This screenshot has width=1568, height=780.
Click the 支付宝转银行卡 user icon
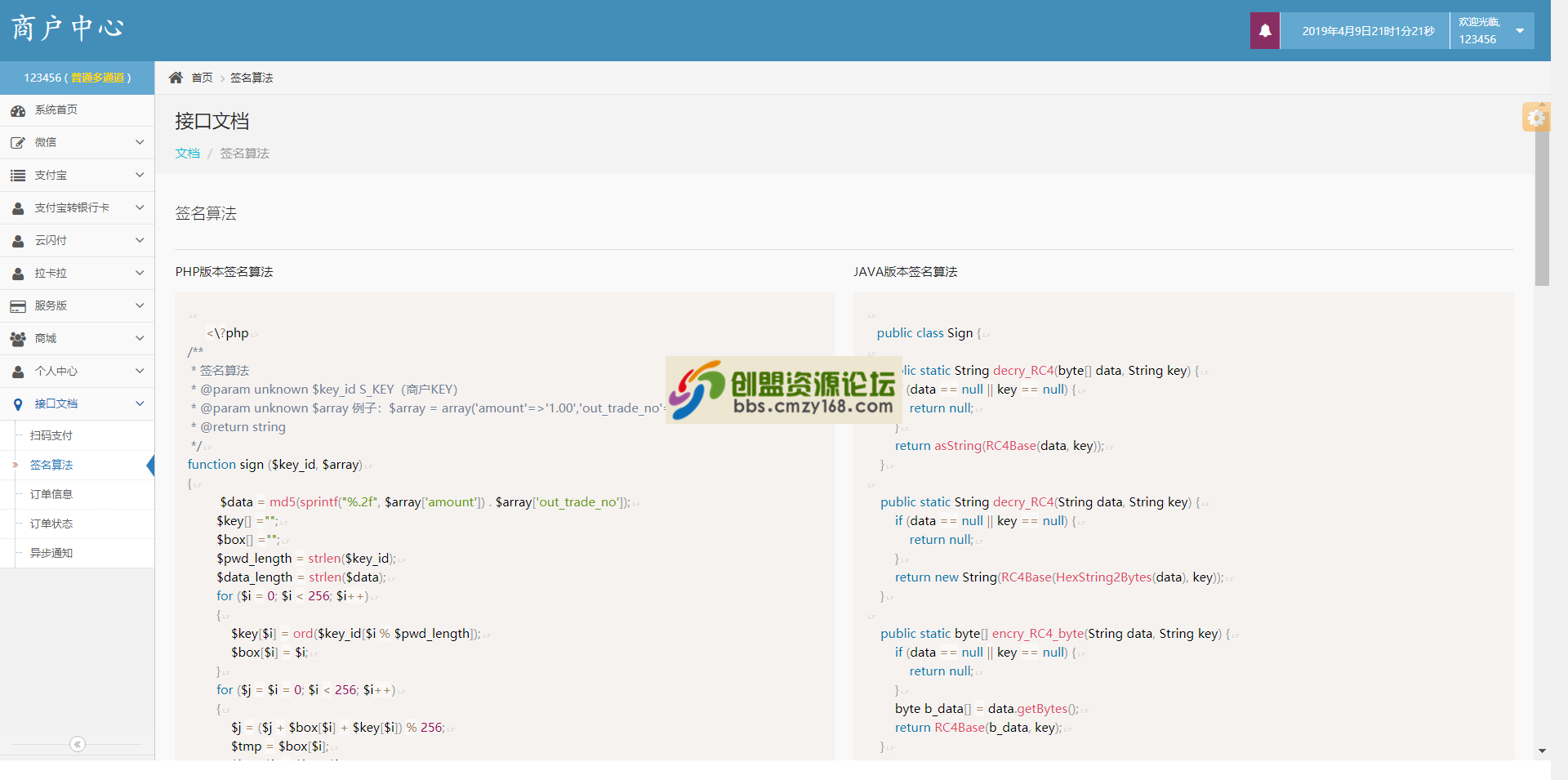[18, 208]
